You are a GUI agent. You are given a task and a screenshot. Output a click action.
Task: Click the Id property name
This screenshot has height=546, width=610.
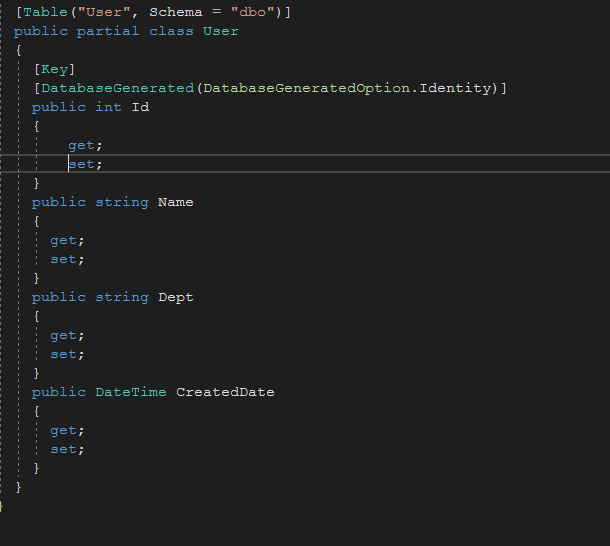coord(140,107)
